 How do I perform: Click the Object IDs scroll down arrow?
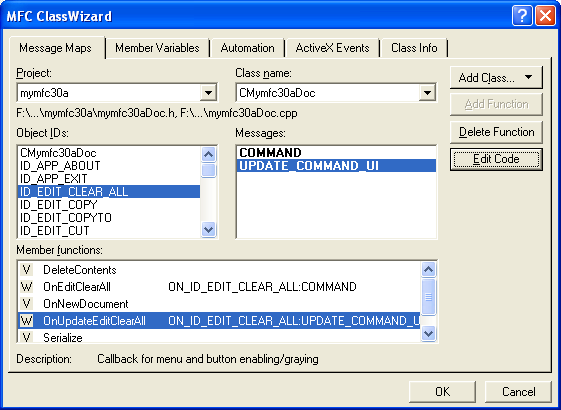tap(208, 229)
